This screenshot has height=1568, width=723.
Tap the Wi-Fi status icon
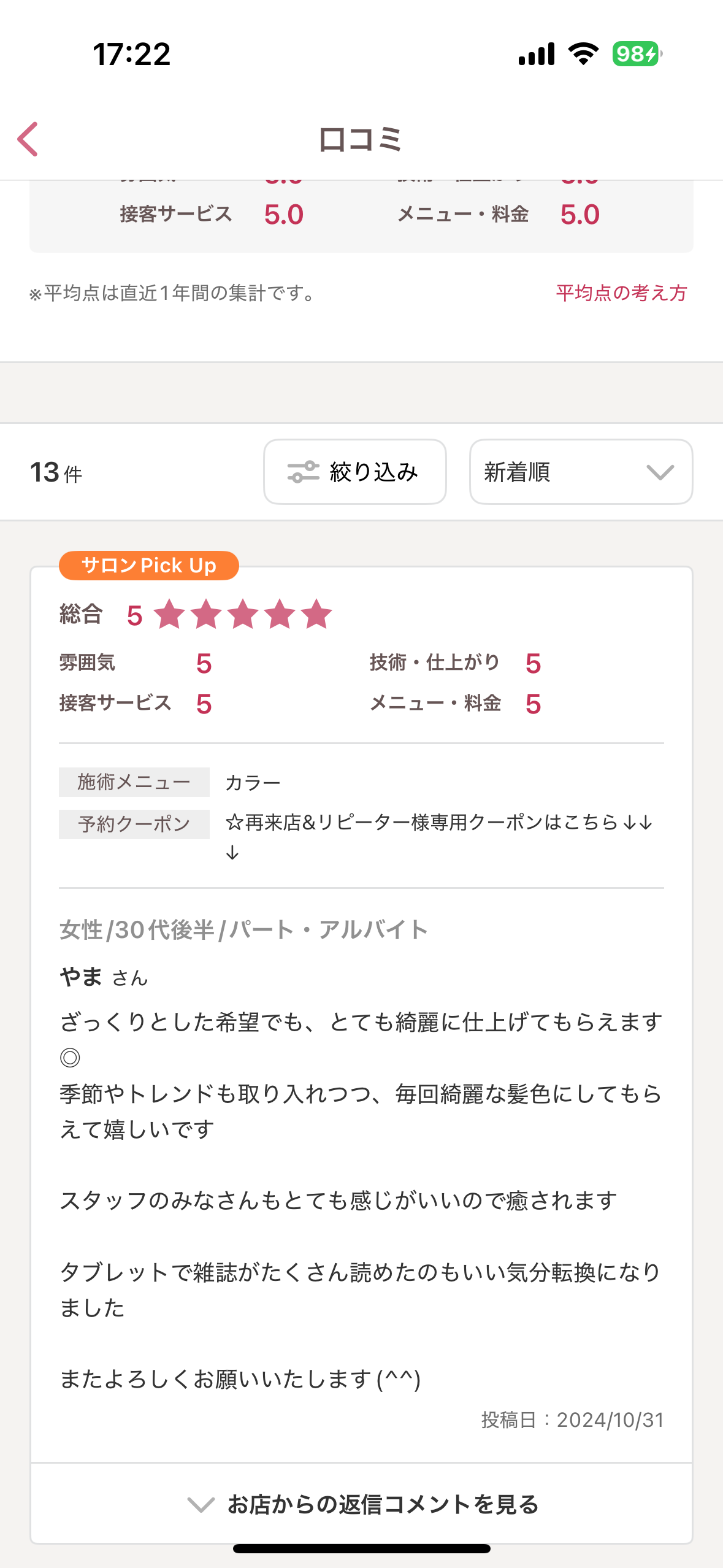click(583, 54)
